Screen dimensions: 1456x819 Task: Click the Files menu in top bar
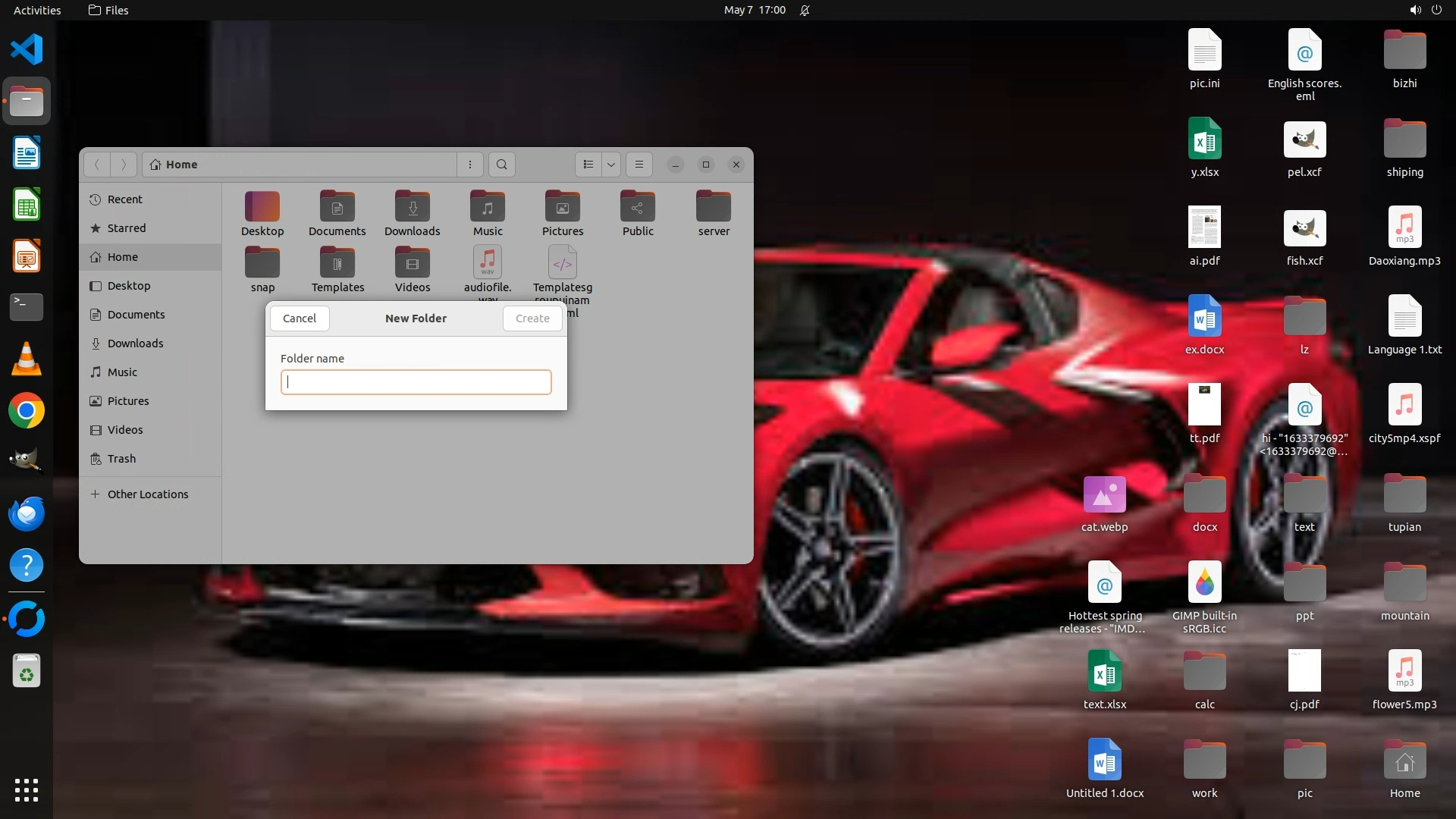click(x=108, y=10)
